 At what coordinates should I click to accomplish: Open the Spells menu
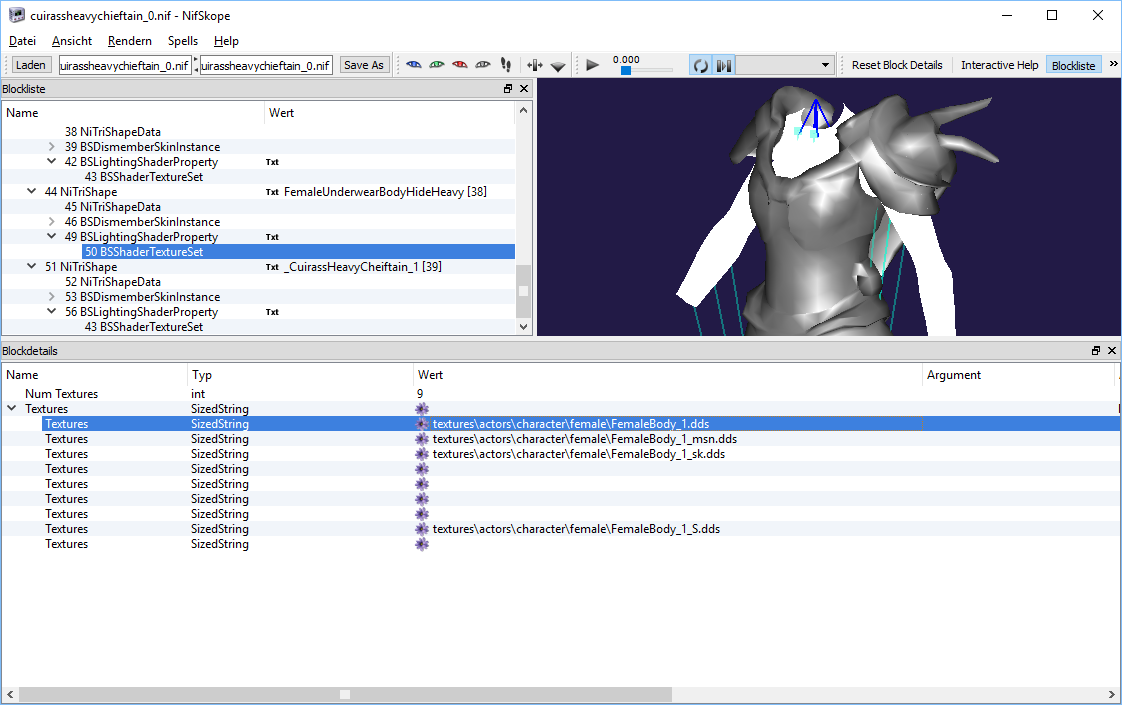point(182,41)
